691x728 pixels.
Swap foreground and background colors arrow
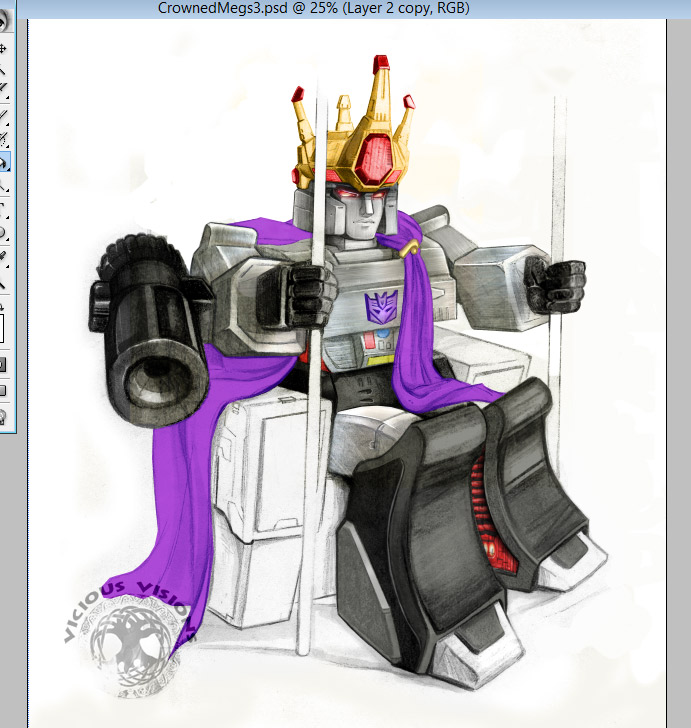tap(2, 307)
